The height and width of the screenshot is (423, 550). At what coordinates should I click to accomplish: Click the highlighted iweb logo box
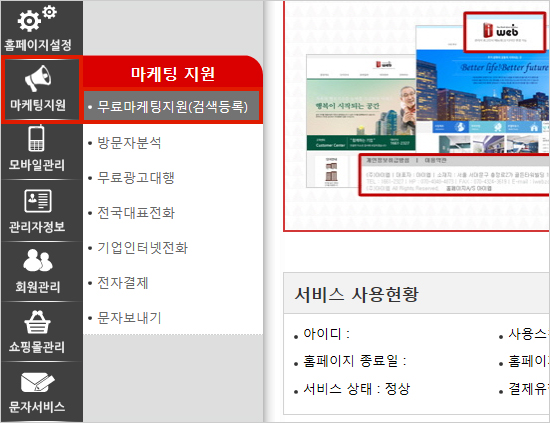505,32
